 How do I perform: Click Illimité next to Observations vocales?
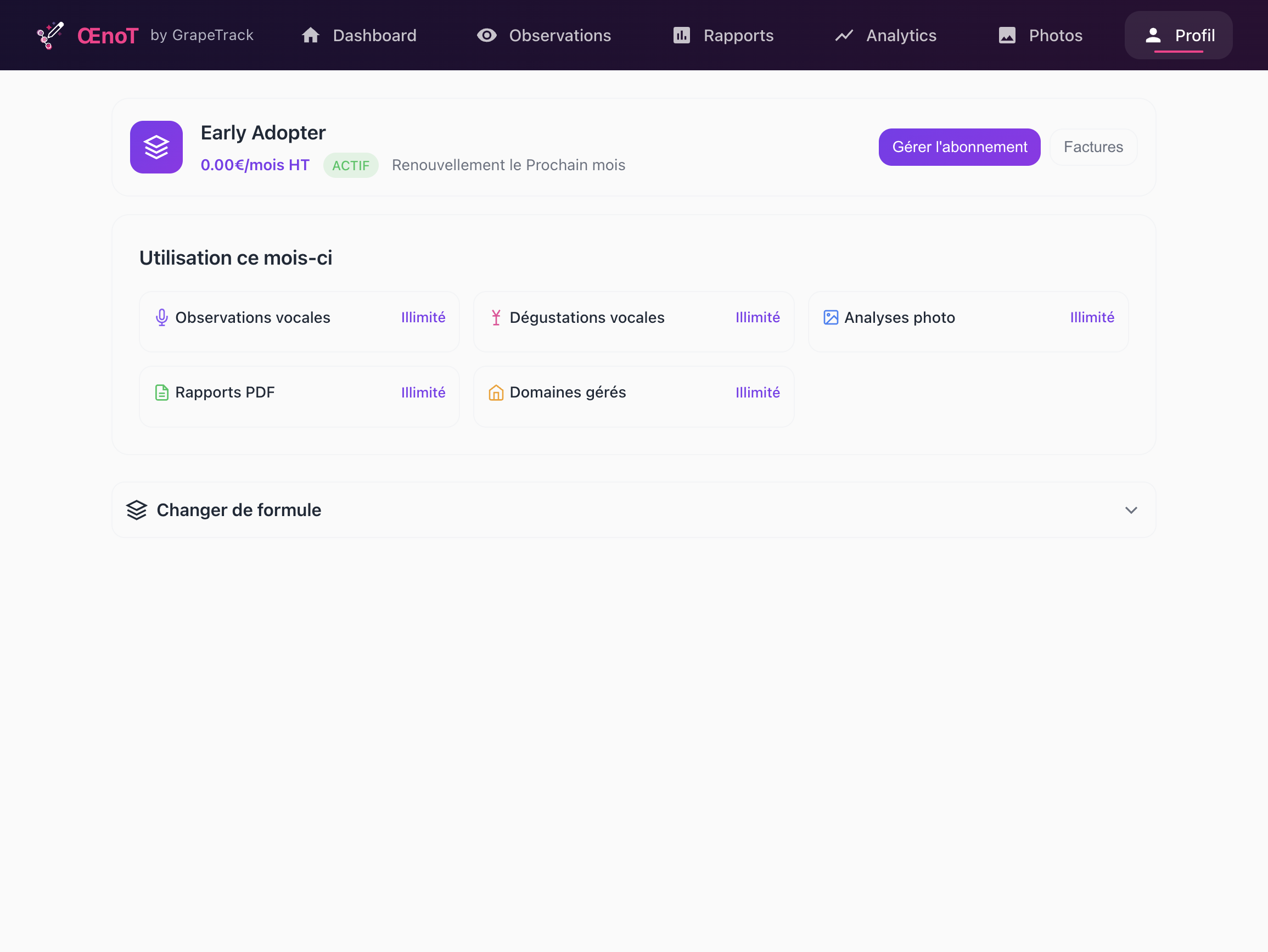click(x=423, y=317)
